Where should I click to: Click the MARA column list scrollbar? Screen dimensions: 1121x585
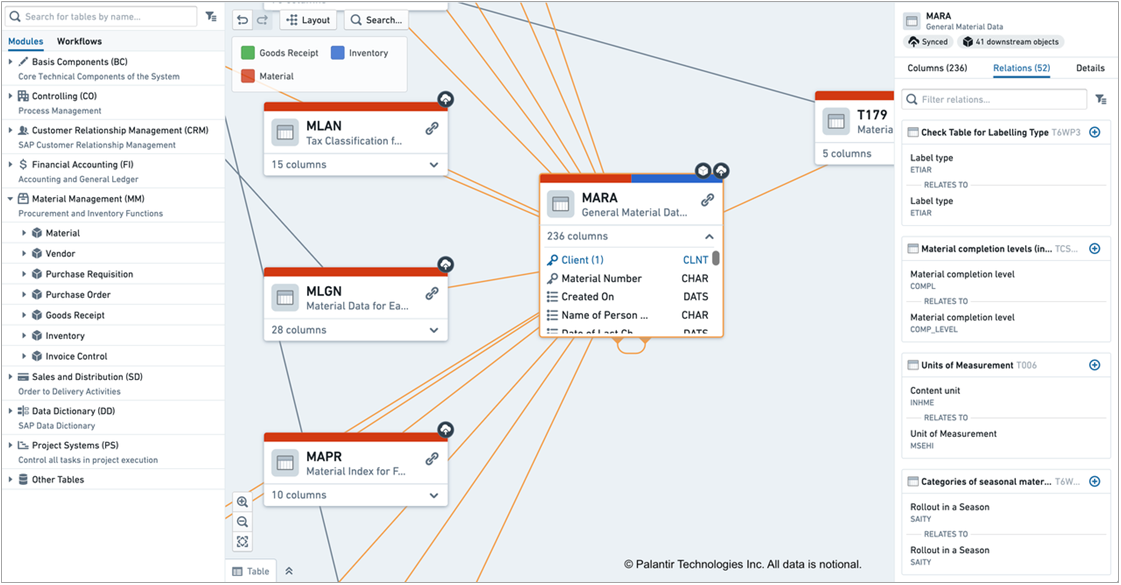[716, 257]
